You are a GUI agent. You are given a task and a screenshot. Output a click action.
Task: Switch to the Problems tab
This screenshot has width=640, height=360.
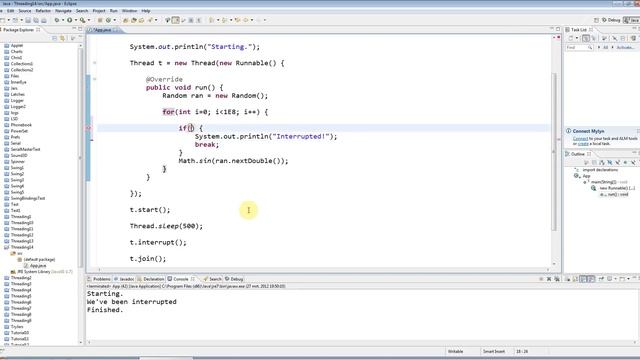click(x=99, y=279)
